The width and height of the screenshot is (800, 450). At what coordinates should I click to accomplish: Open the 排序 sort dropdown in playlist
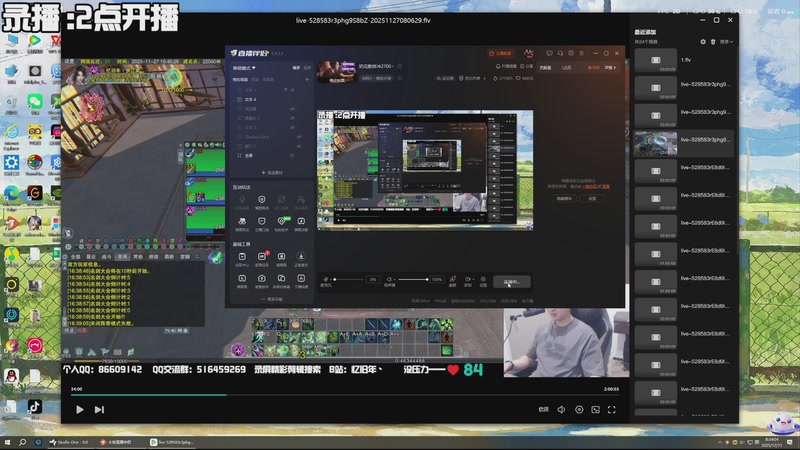pos(727,42)
